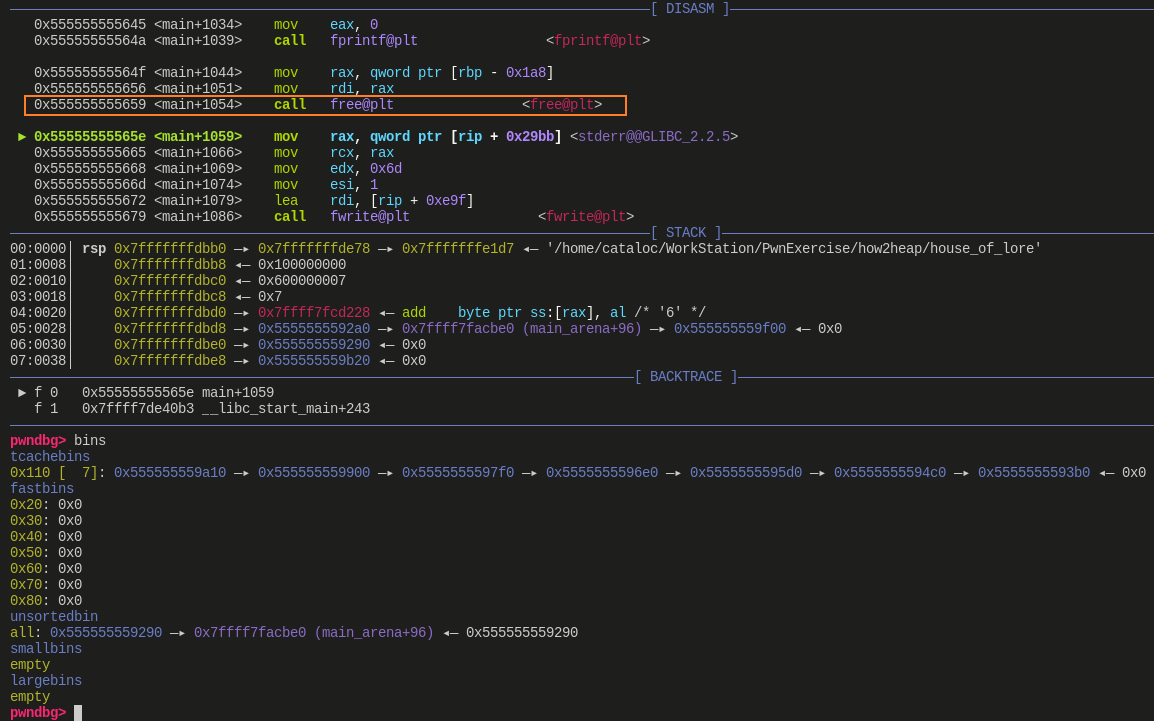Viewport: 1154px width, 721px height.
Task: Select the boxed call free@plt instruction
Action: coord(325,105)
